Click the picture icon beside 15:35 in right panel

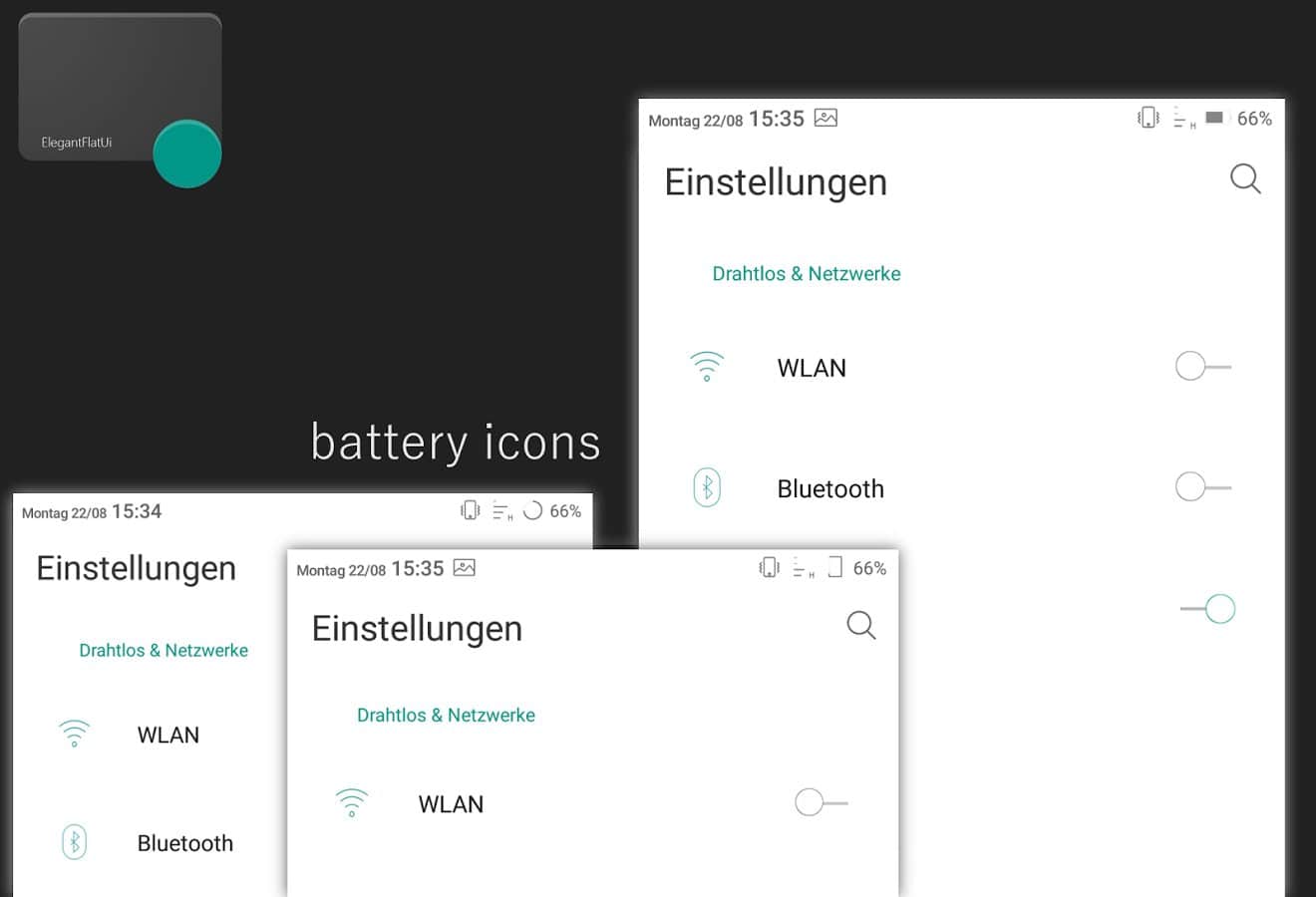point(825,118)
